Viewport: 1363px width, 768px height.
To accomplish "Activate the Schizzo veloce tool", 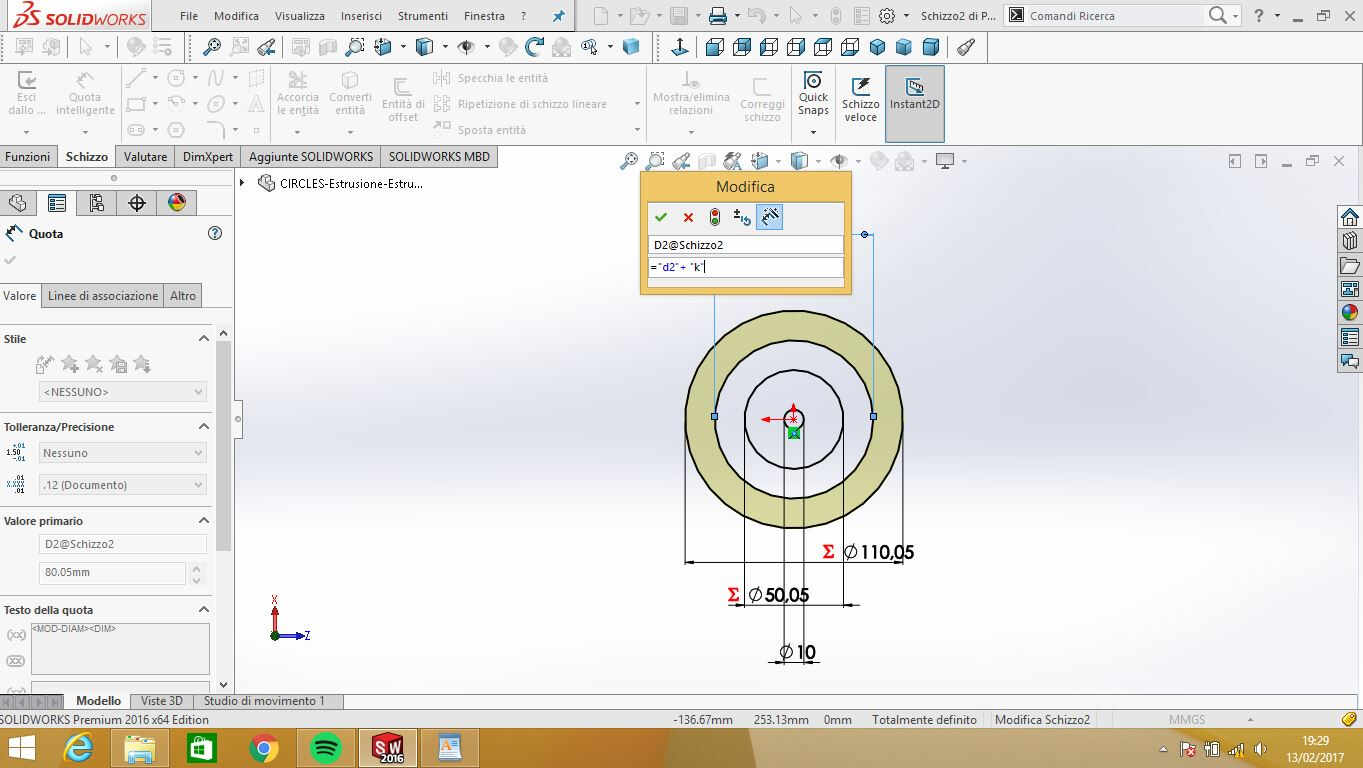I will (860, 100).
